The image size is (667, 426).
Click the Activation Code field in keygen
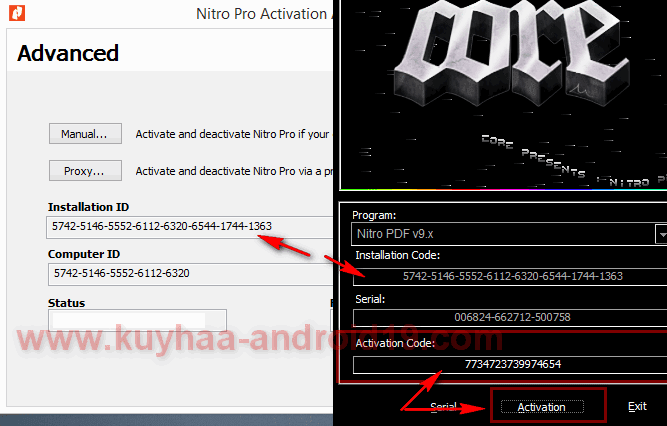(x=510, y=365)
